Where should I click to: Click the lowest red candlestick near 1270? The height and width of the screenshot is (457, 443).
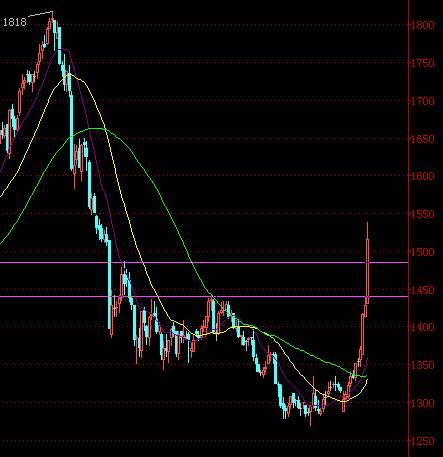pyautogui.click(x=311, y=415)
